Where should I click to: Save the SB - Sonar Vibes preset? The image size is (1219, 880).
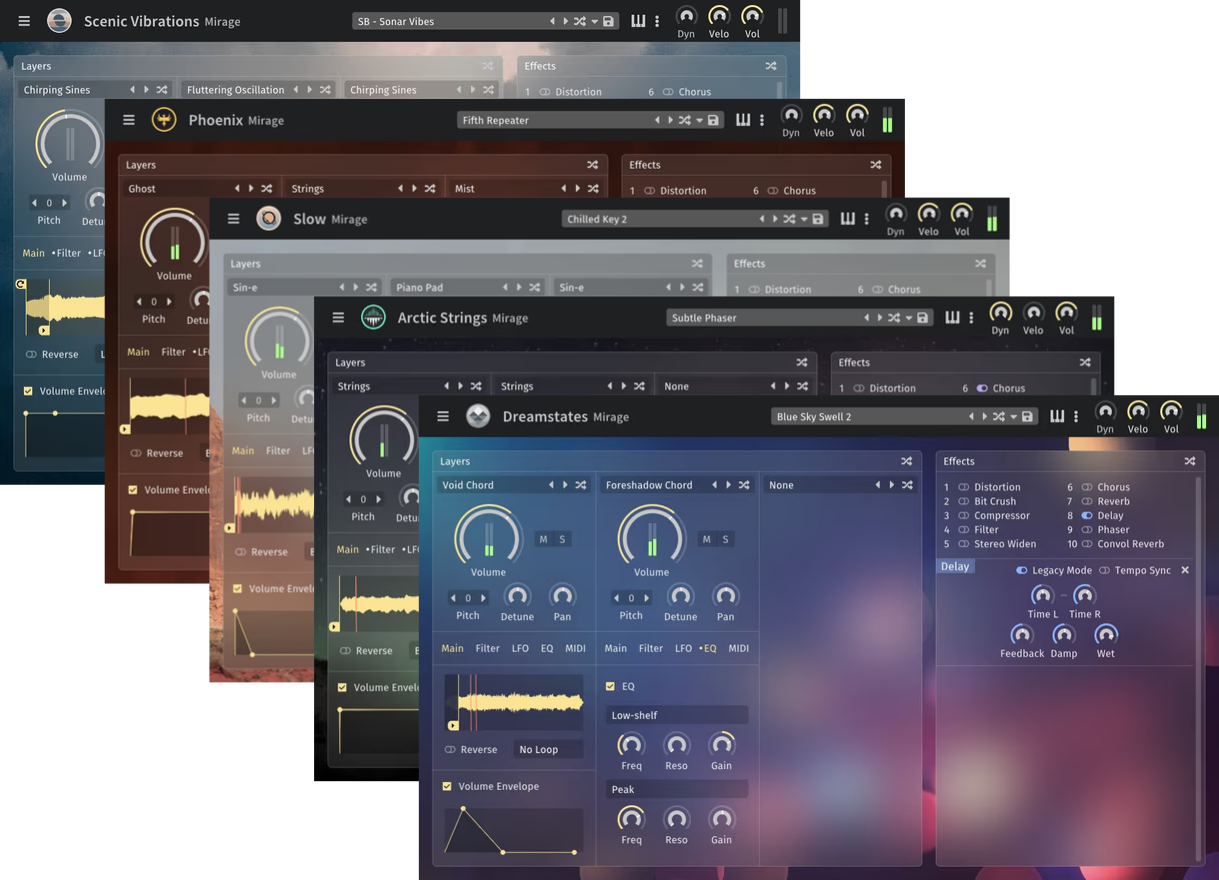tap(608, 21)
